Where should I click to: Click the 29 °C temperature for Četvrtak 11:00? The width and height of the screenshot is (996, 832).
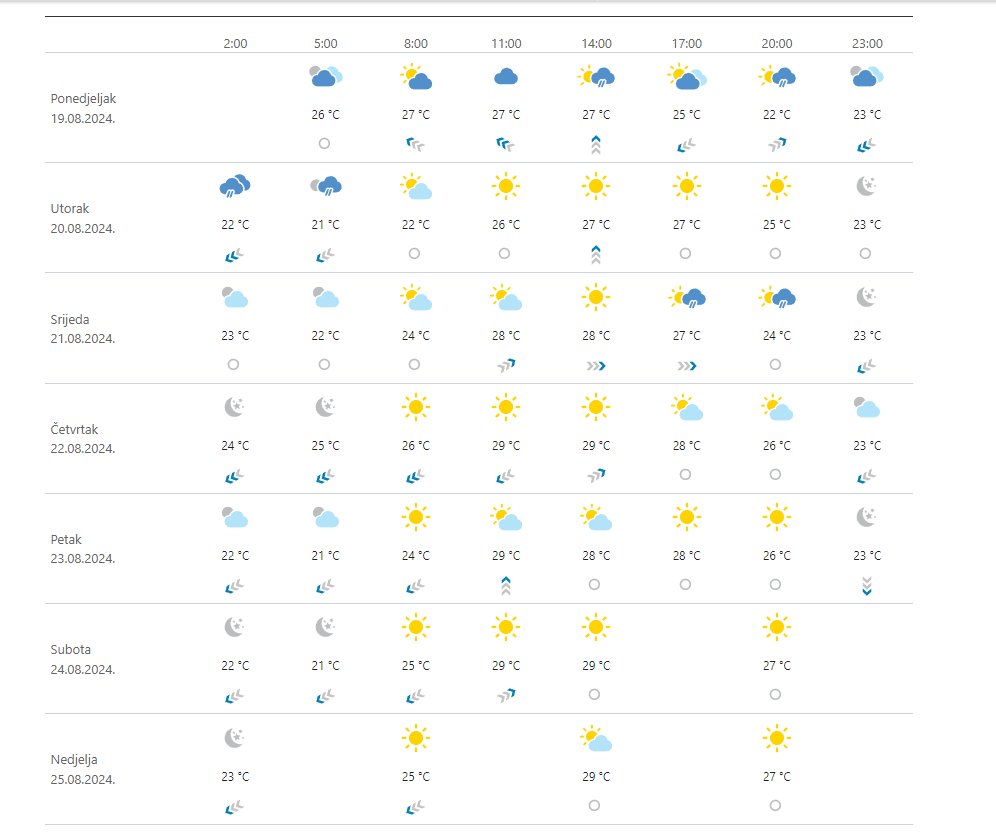(x=506, y=445)
